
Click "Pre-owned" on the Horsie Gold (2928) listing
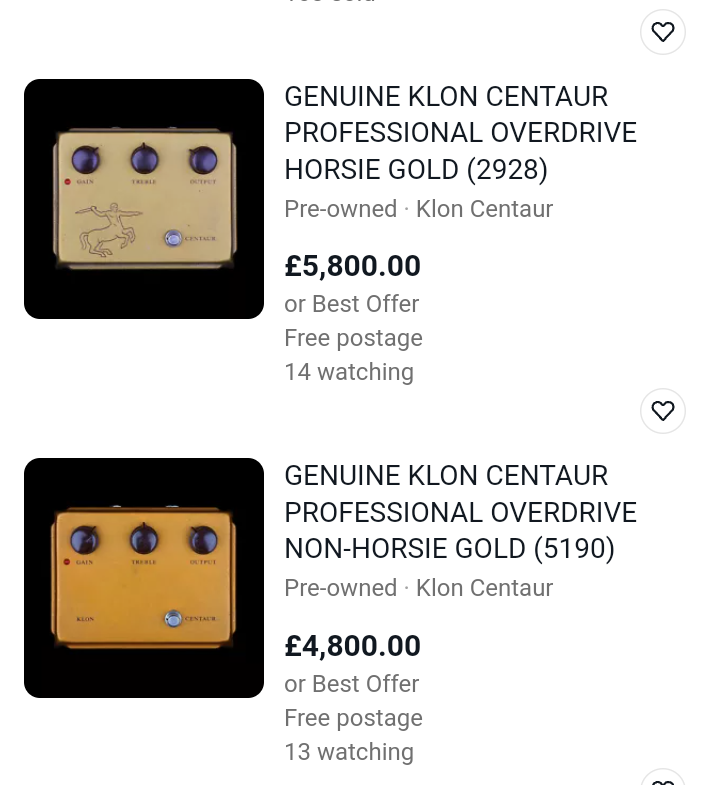click(x=340, y=209)
